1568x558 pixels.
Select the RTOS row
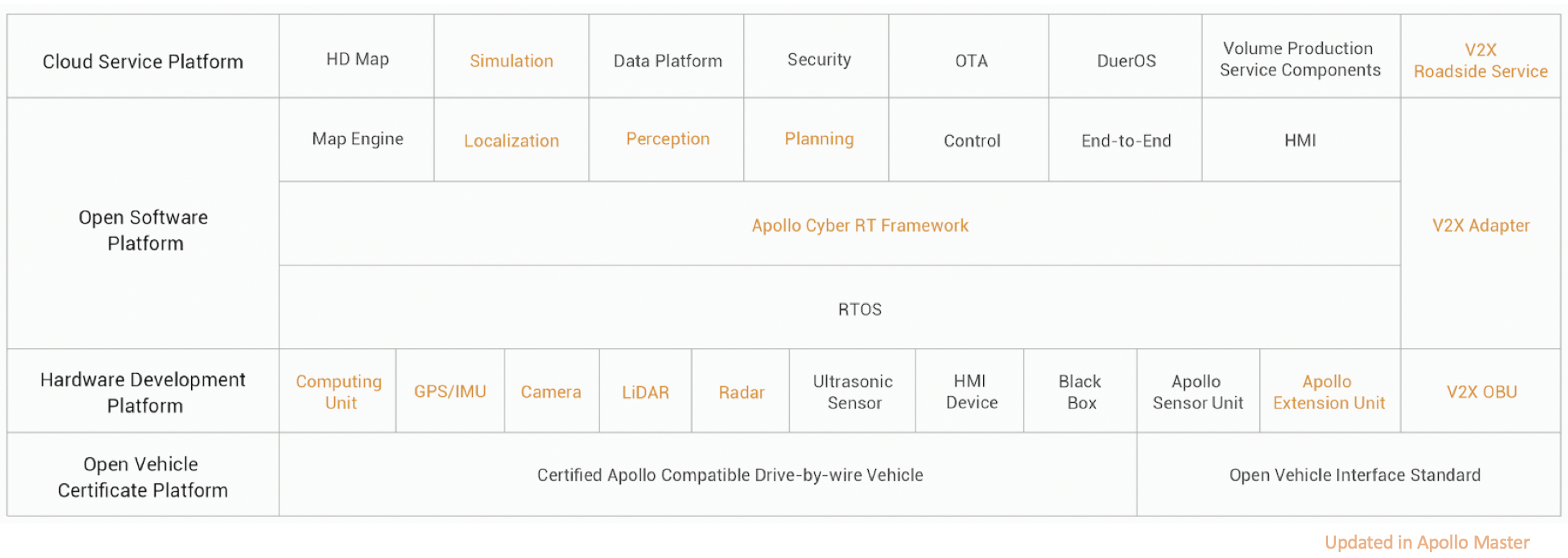pos(859,309)
